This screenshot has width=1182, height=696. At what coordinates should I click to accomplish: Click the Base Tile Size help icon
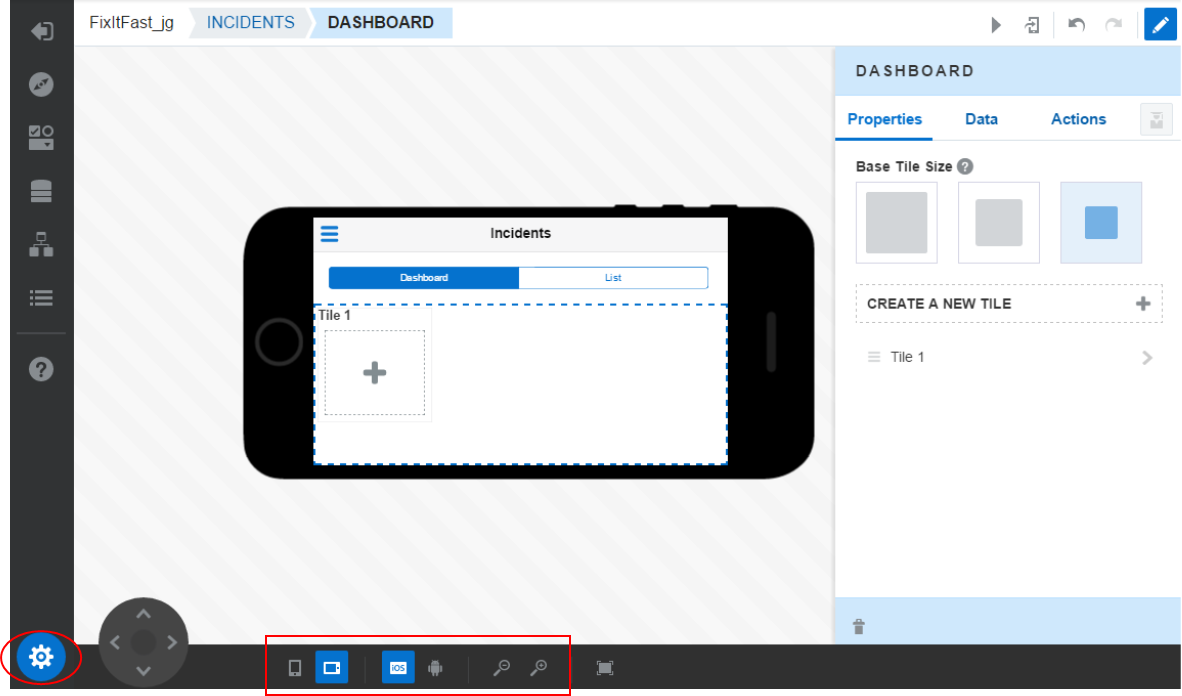click(965, 167)
